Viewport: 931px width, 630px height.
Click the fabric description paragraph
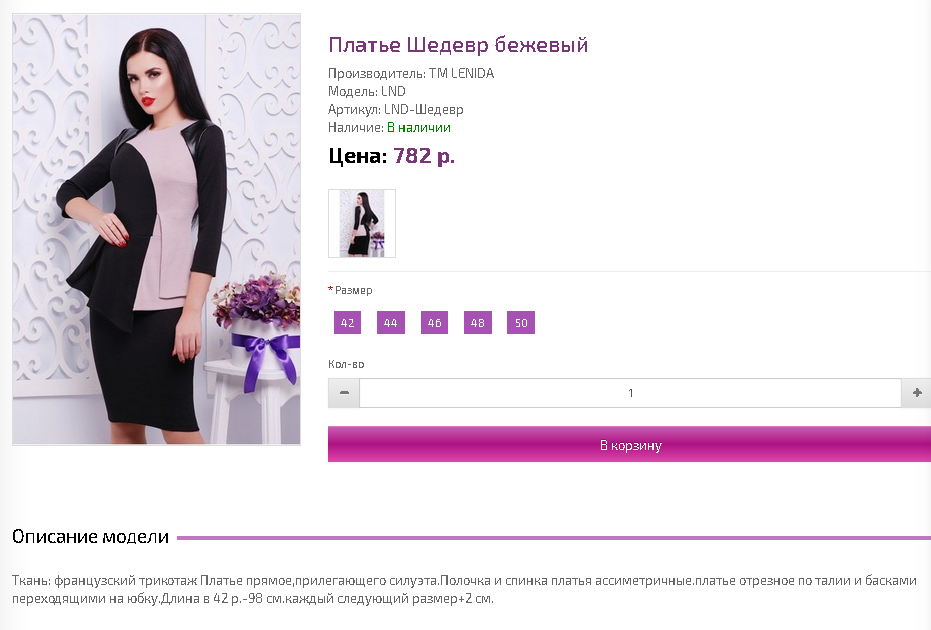point(464,589)
